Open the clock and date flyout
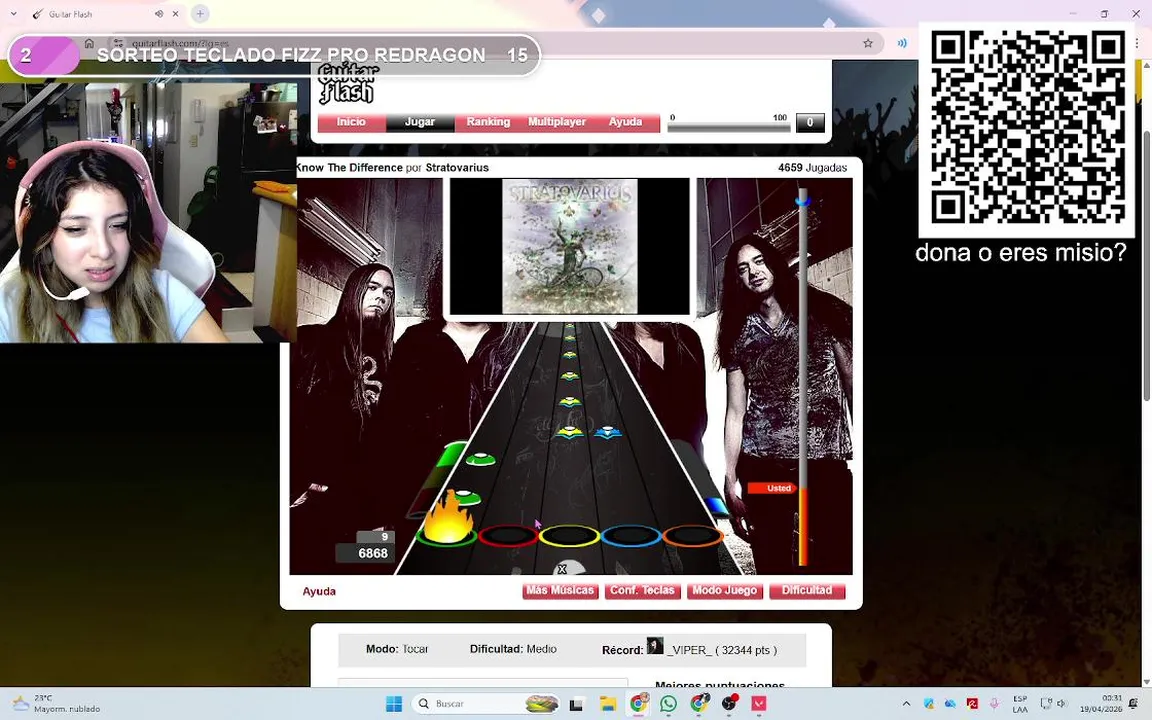Screen dimensions: 1152x720 pyautogui.click(x=1101, y=703)
